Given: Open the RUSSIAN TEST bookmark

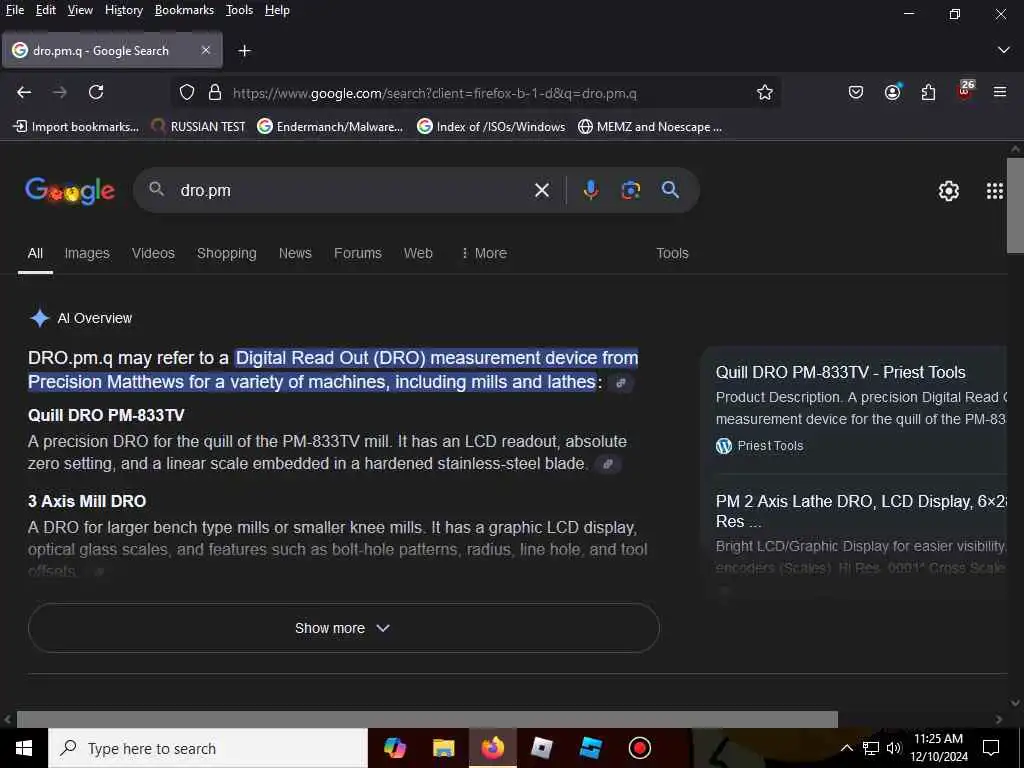Looking at the screenshot, I should coord(199,127).
